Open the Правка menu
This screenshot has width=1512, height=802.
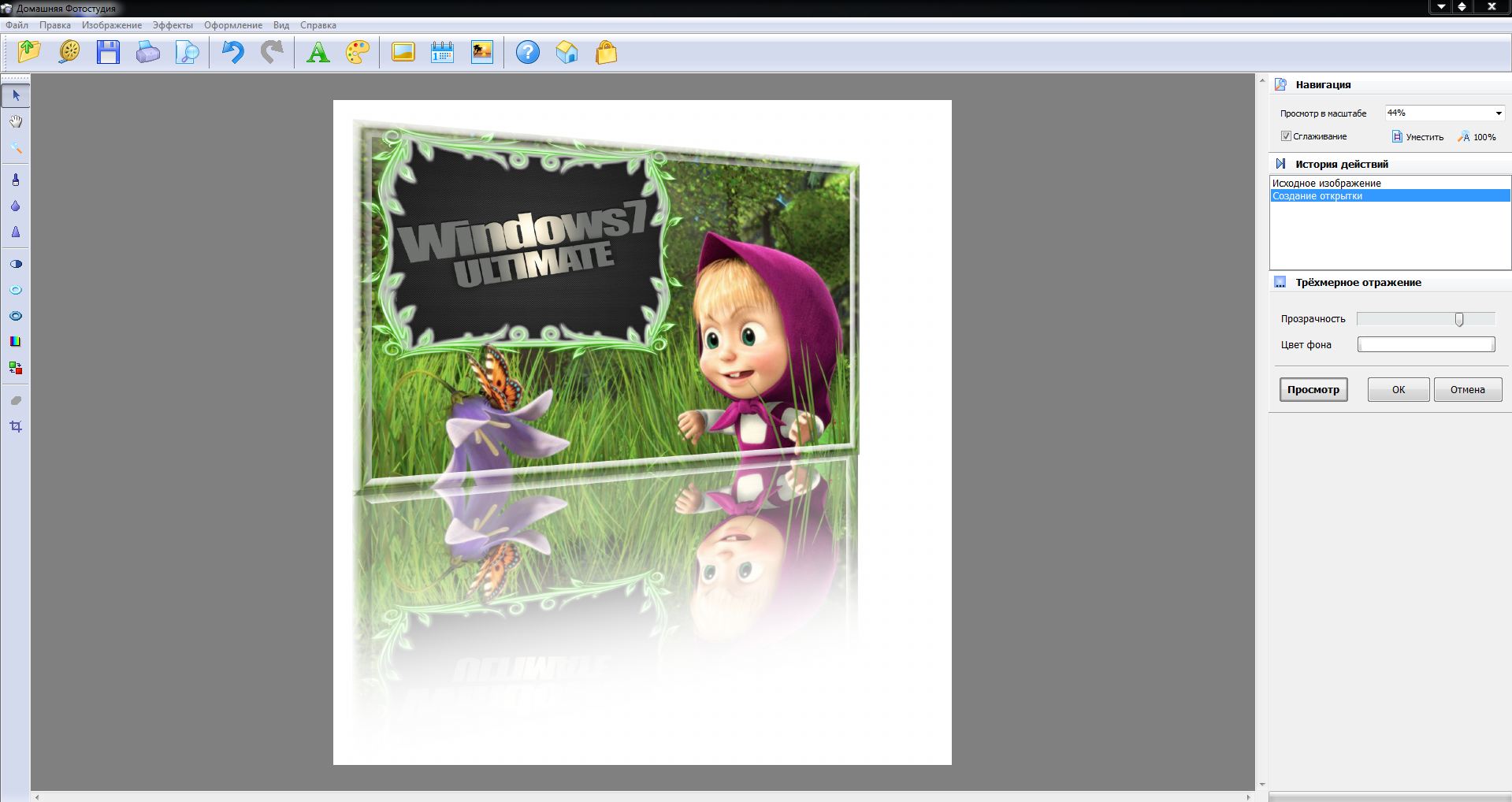(55, 25)
